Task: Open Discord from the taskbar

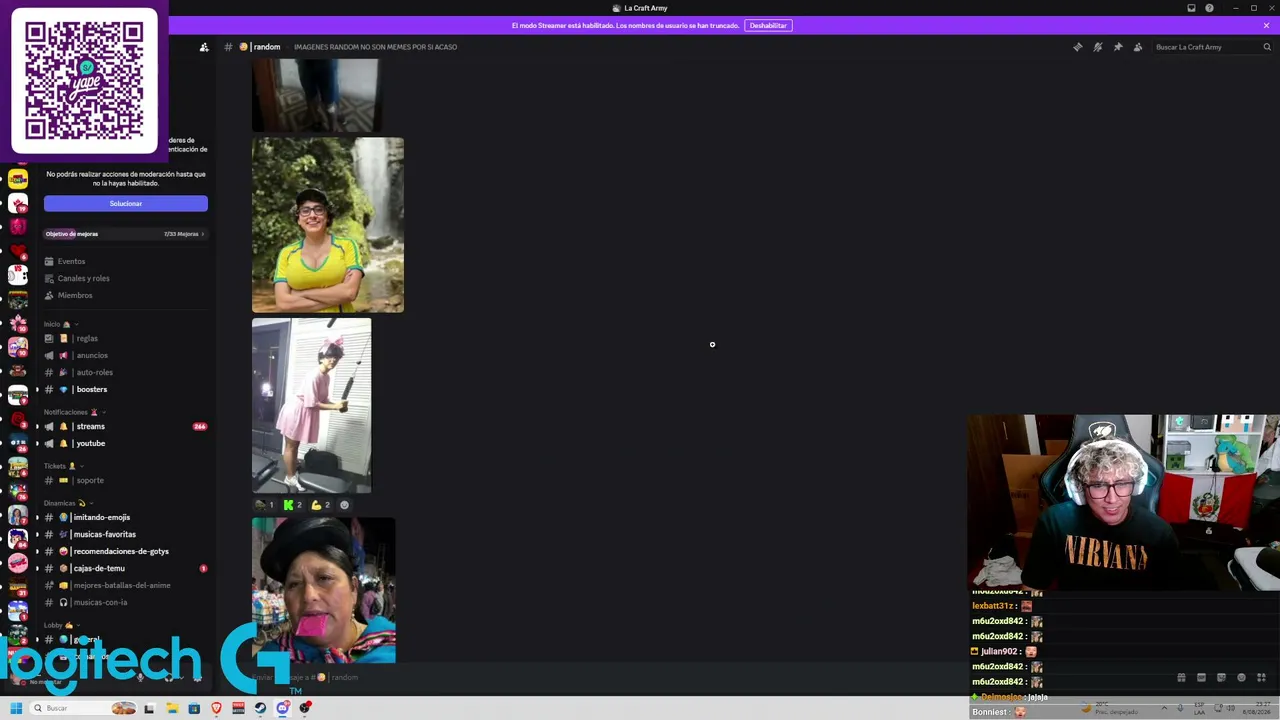Action: coord(283,708)
